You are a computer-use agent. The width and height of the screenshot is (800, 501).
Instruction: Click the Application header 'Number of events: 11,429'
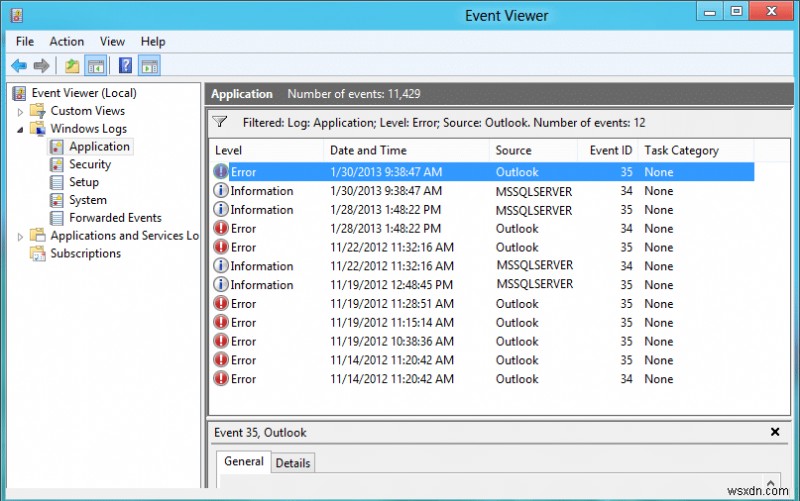pos(354,94)
